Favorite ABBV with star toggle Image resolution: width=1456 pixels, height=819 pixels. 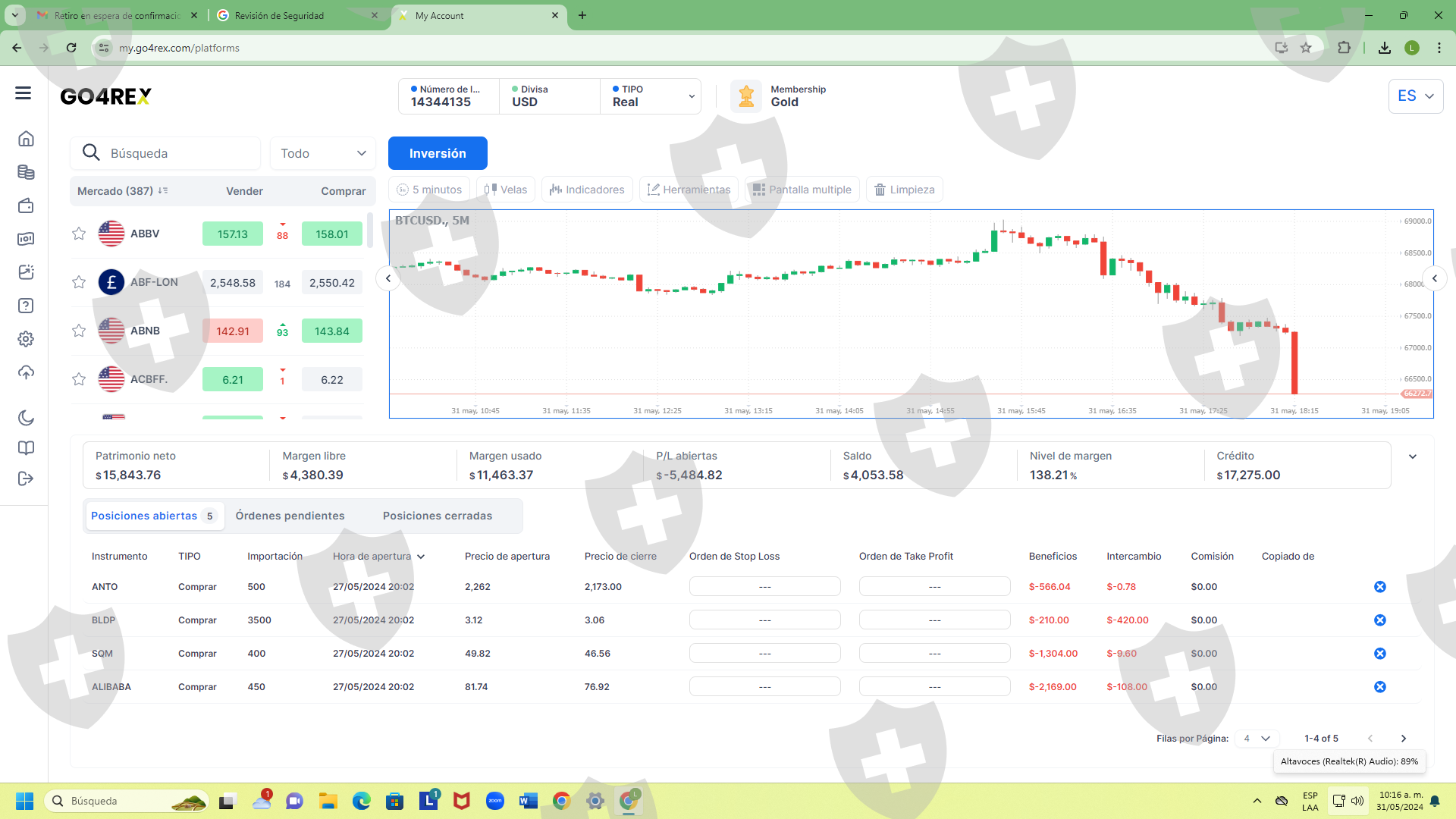coord(79,234)
